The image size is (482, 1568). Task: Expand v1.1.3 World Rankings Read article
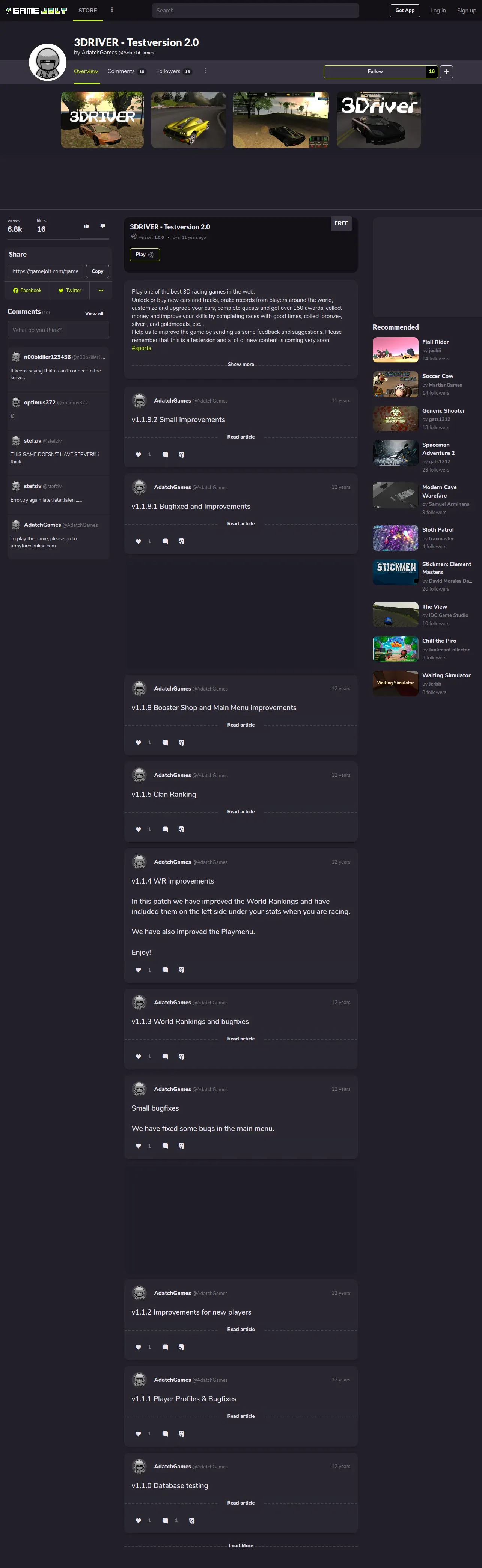coord(241,1039)
